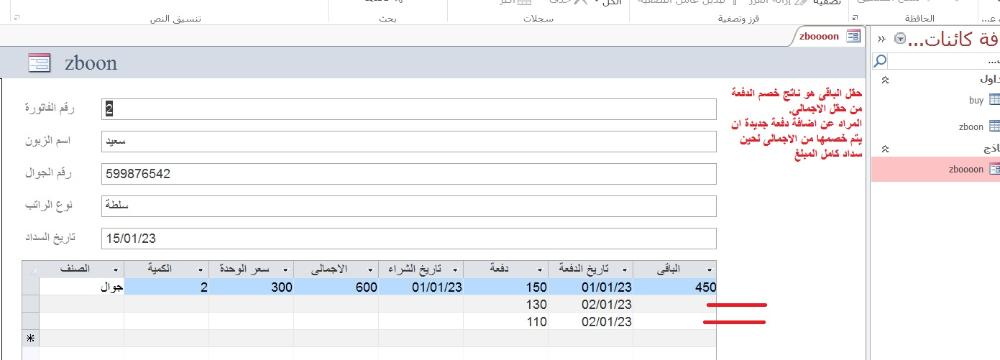The width and height of the screenshot is (1000, 360).
Task: Select the row containing جوال via row selector
Action: [x=30, y=287]
